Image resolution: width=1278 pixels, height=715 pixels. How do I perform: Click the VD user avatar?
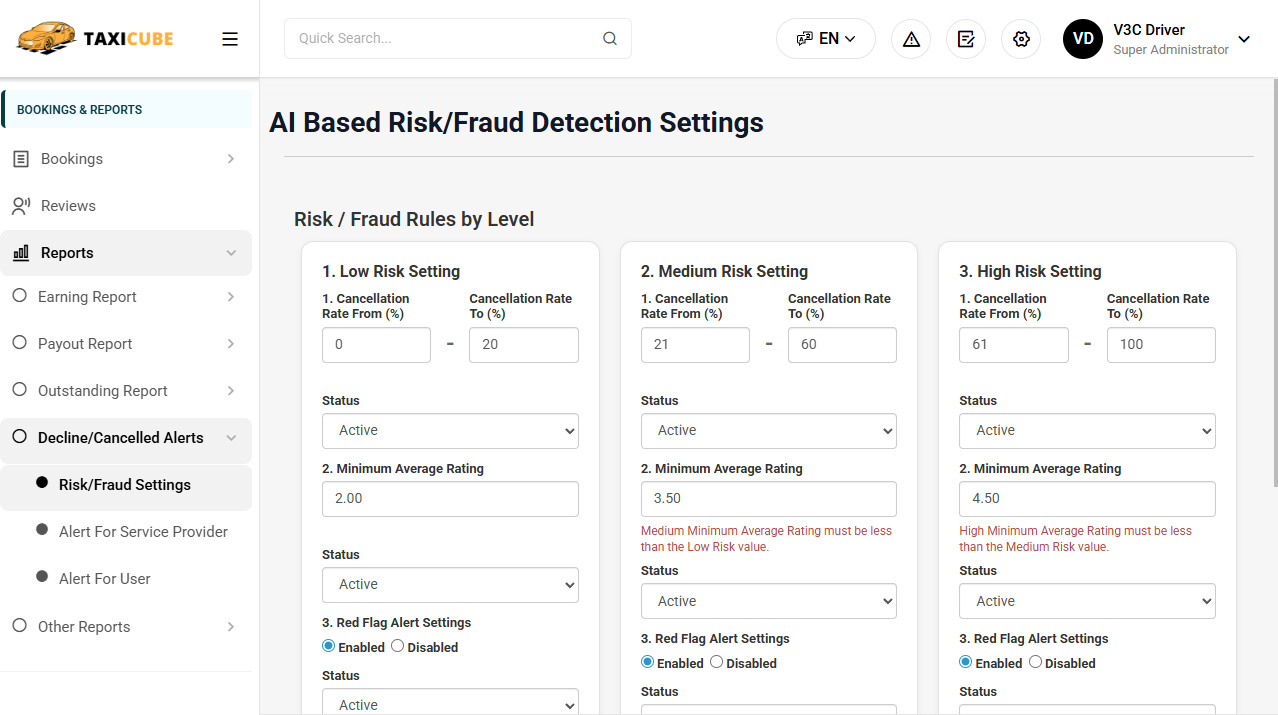(x=1083, y=39)
